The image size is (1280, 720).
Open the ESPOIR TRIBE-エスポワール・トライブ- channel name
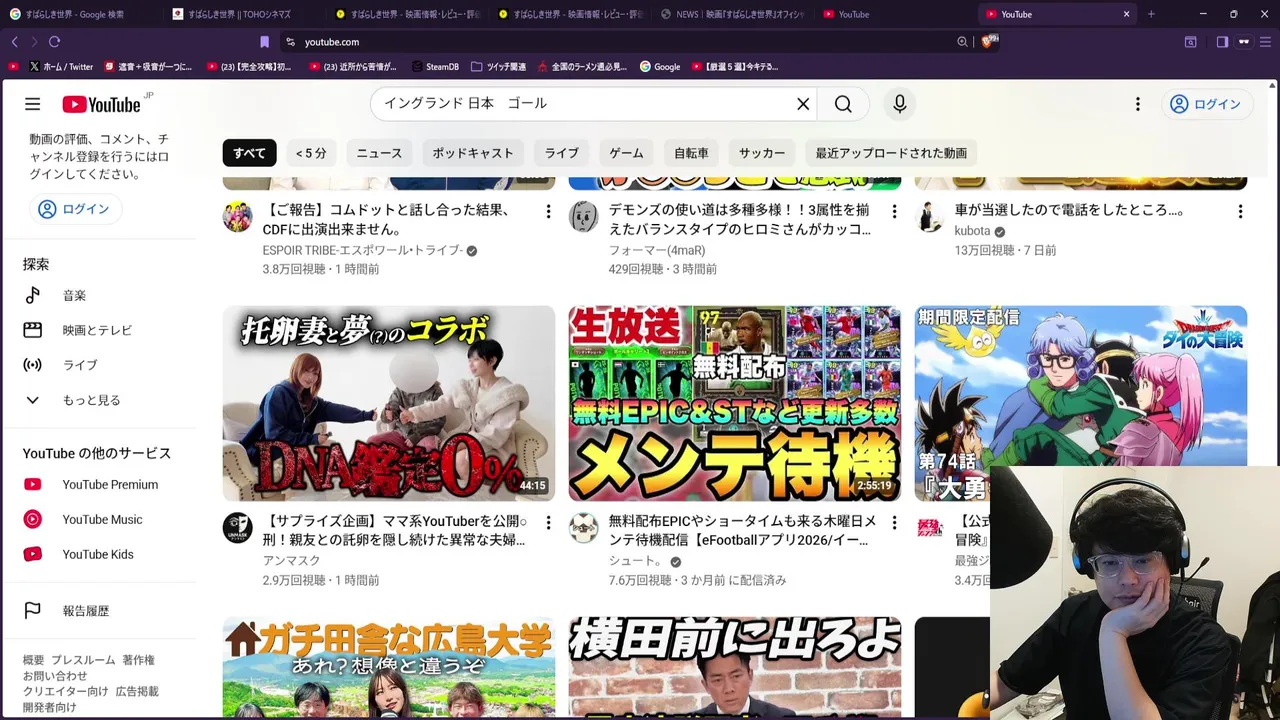pyautogui.click(x=363, y=250)
